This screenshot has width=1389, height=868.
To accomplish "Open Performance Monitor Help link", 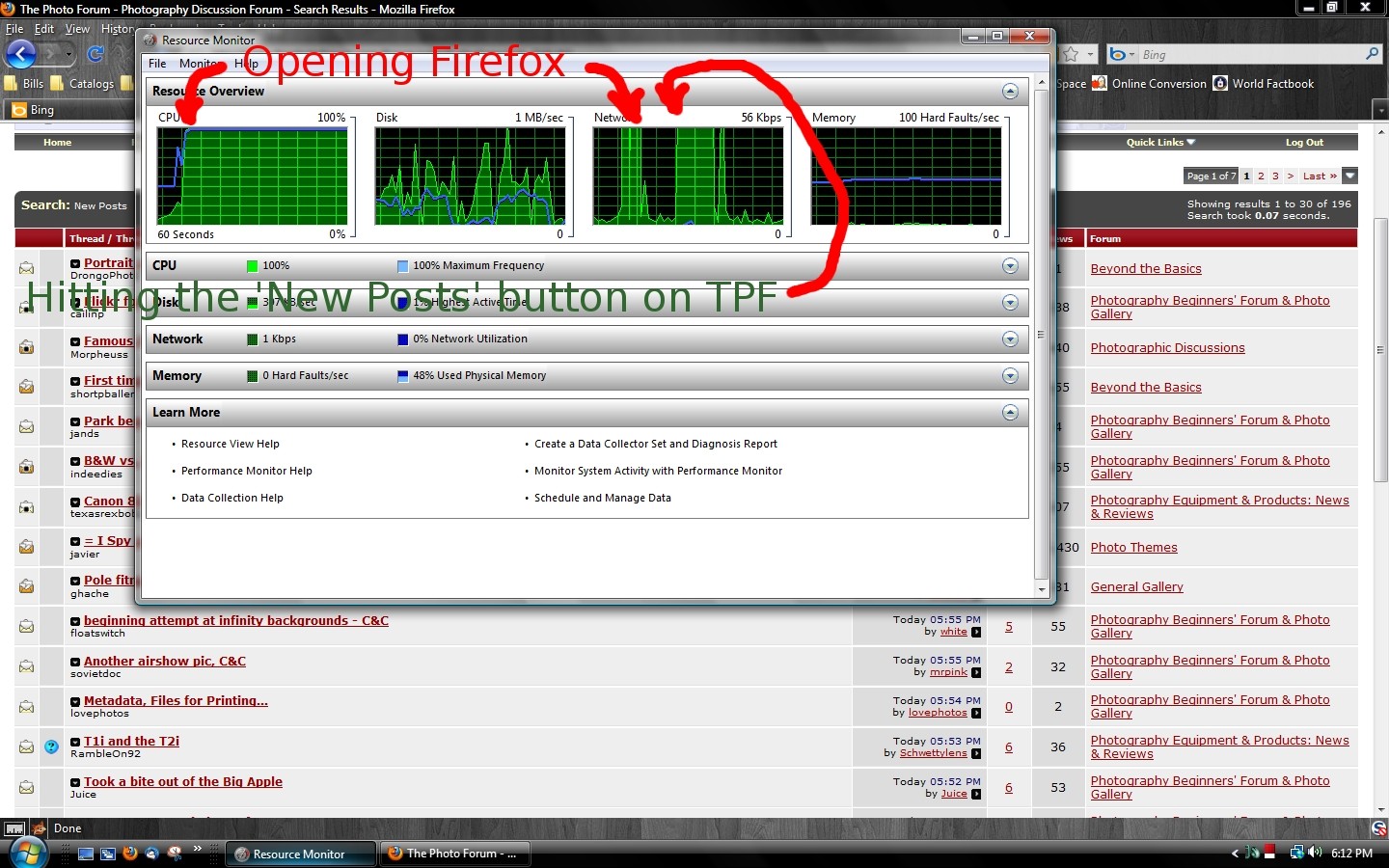I will 247,472.
